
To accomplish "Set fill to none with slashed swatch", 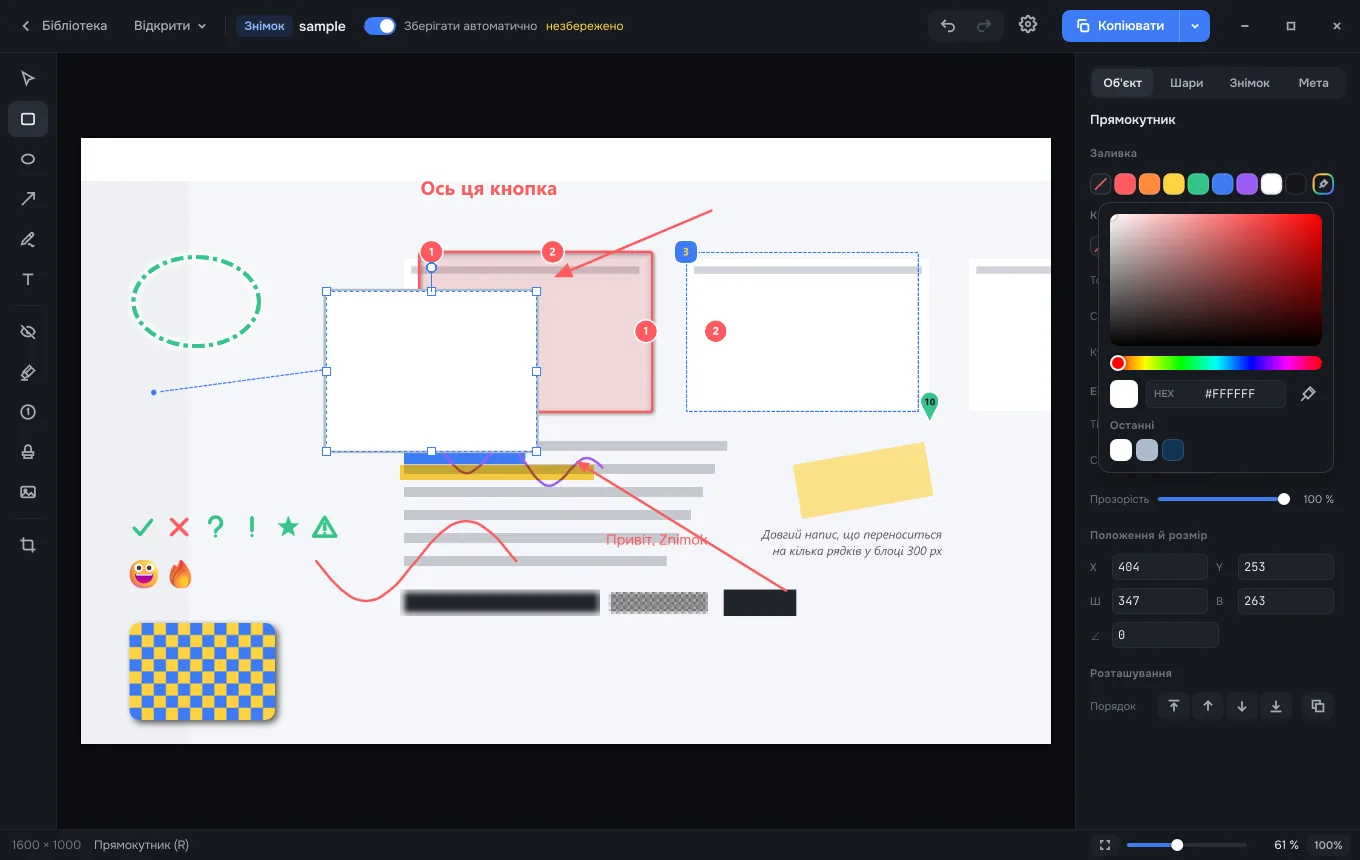I will pos(1101,184).
